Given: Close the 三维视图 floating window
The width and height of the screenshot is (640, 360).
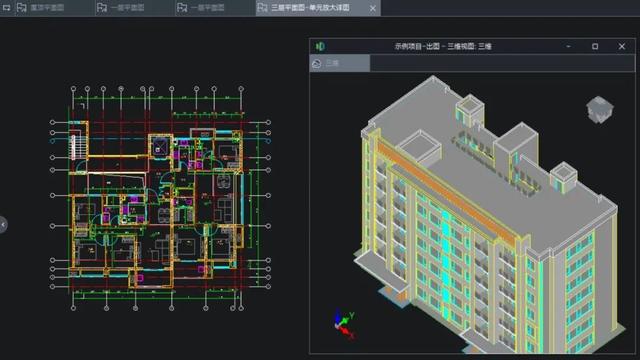Looking at the screenshot, I should pos(622,46).
